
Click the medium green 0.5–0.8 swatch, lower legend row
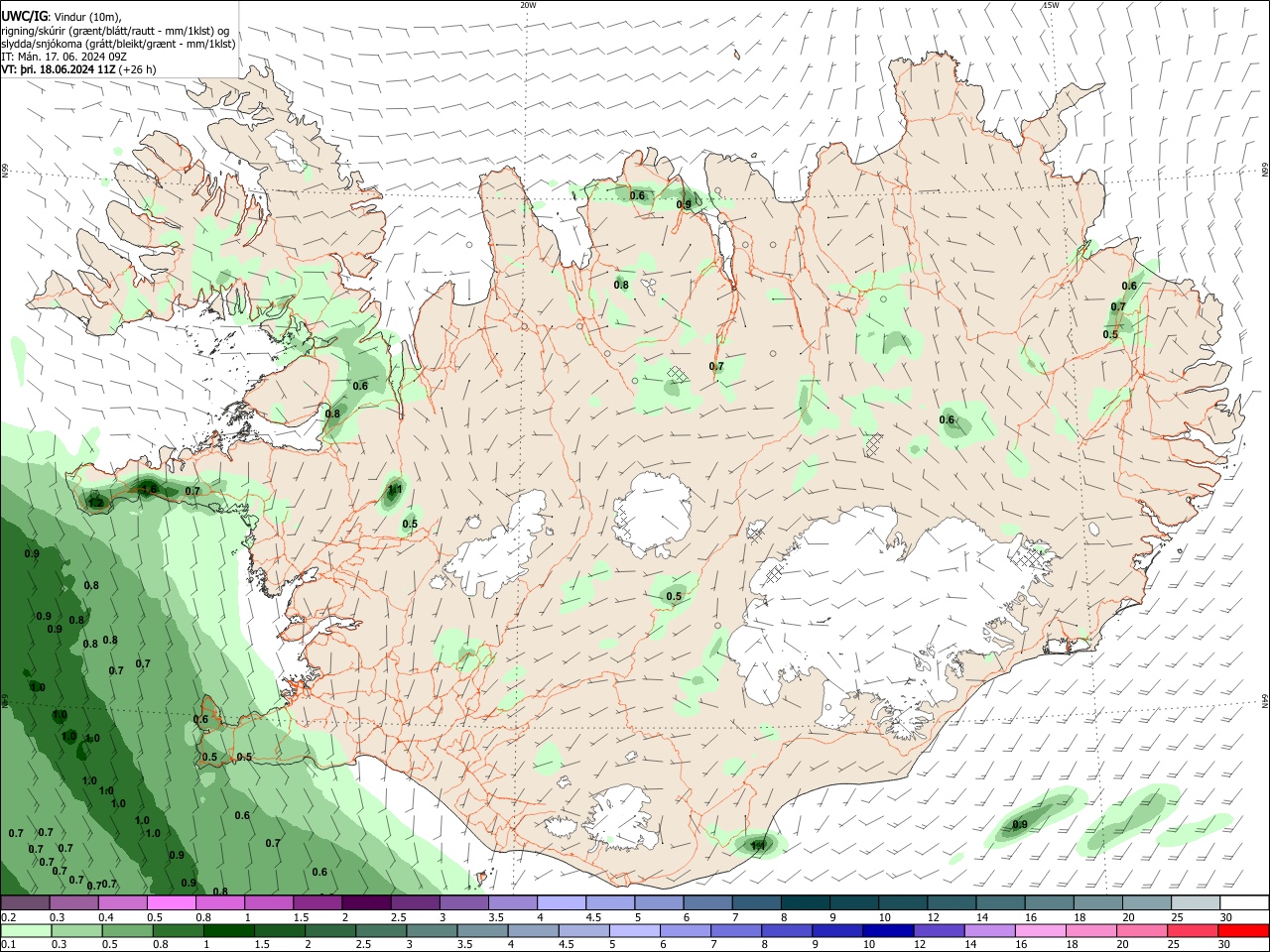click(127, 931)
